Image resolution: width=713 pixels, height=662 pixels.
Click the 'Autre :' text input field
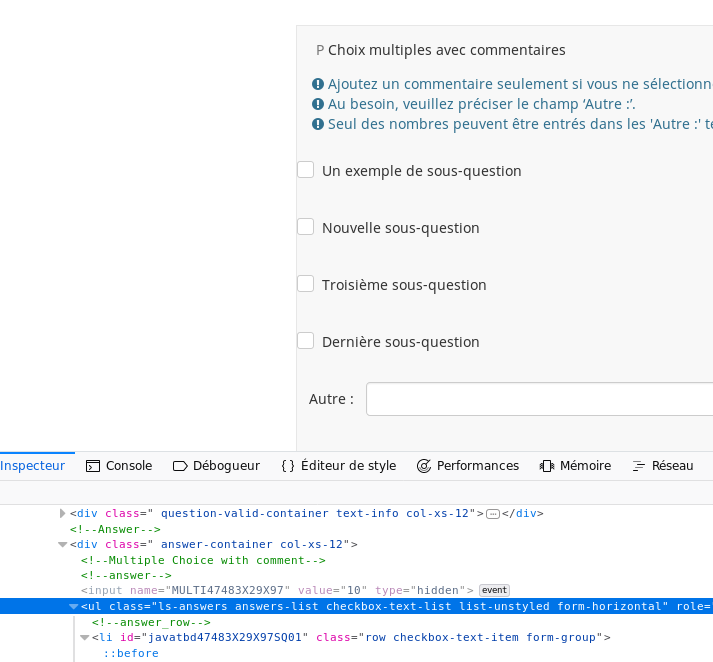point(539,399)
